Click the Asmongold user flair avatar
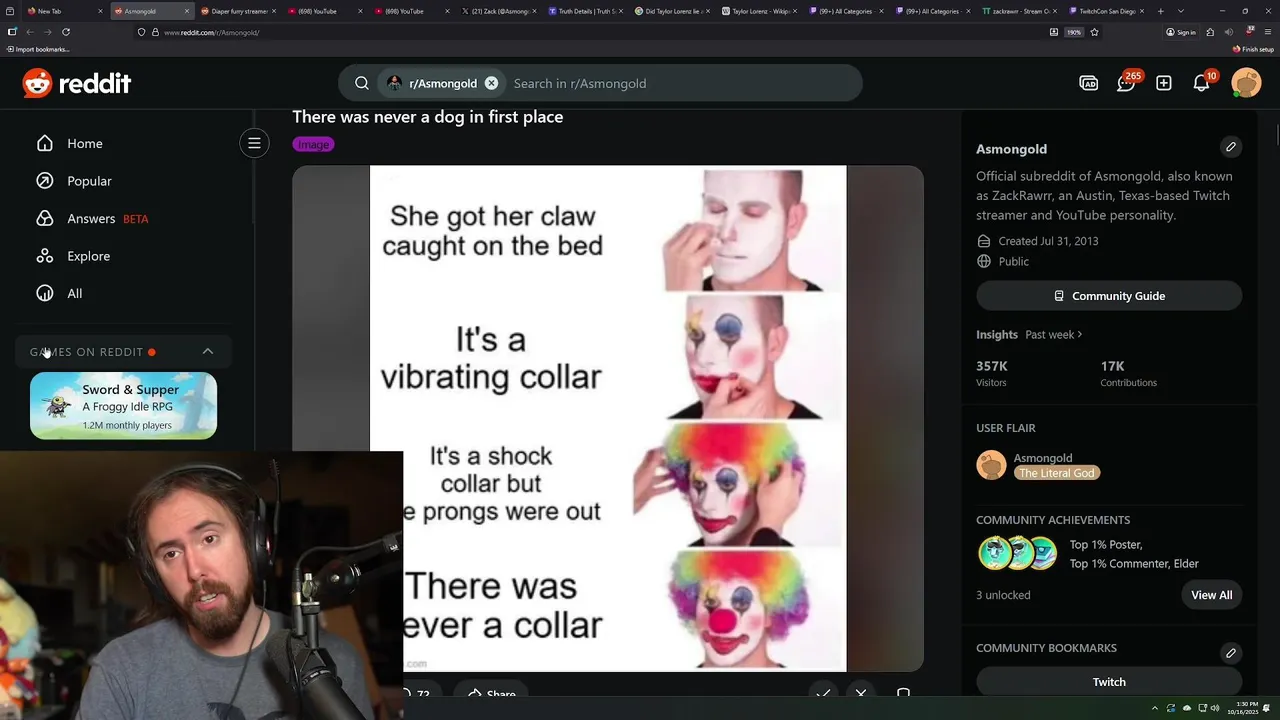This screenshot has height=720, width=1280. [991, 465]
